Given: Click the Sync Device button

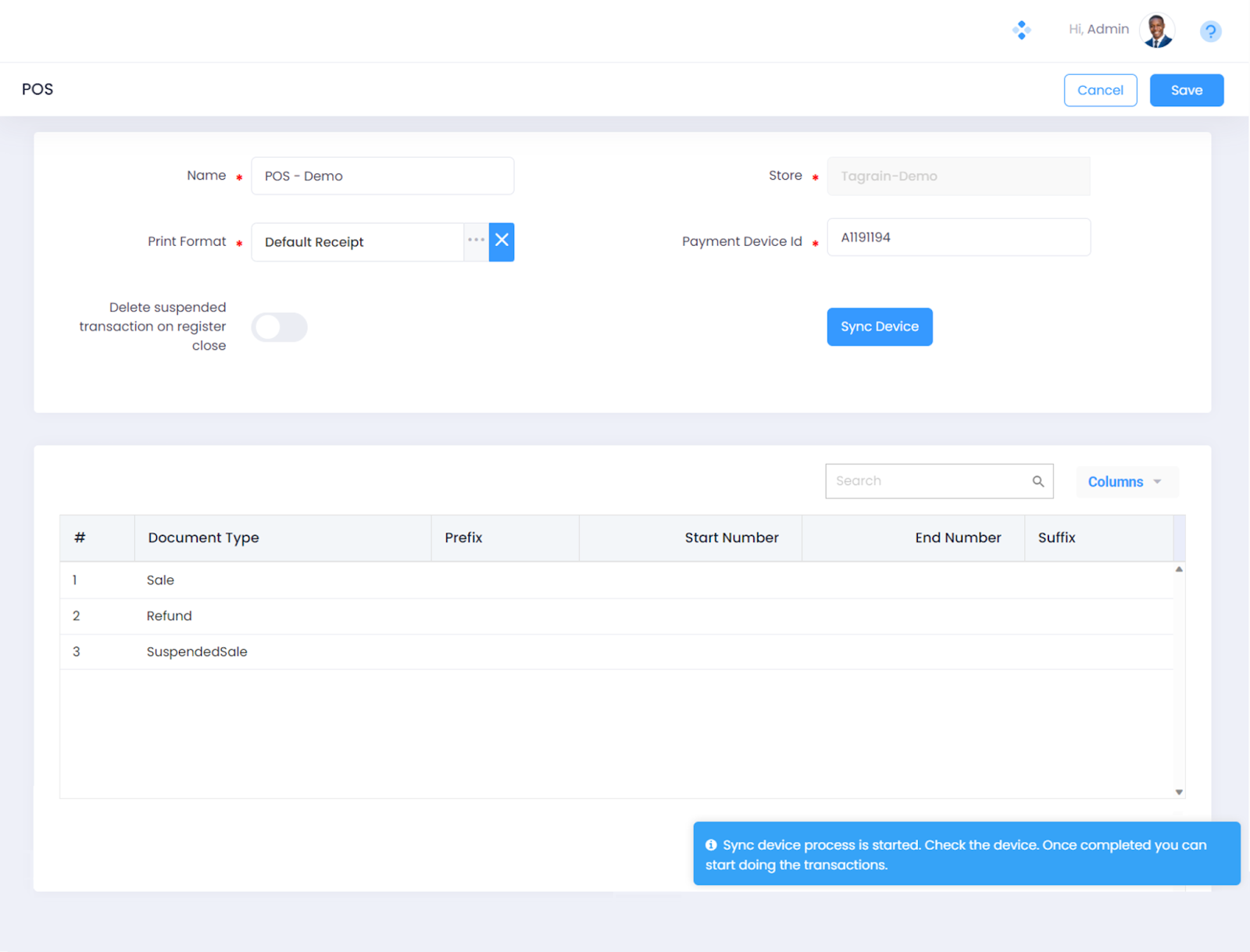Looking at the screenshot, I should point(879,326).
